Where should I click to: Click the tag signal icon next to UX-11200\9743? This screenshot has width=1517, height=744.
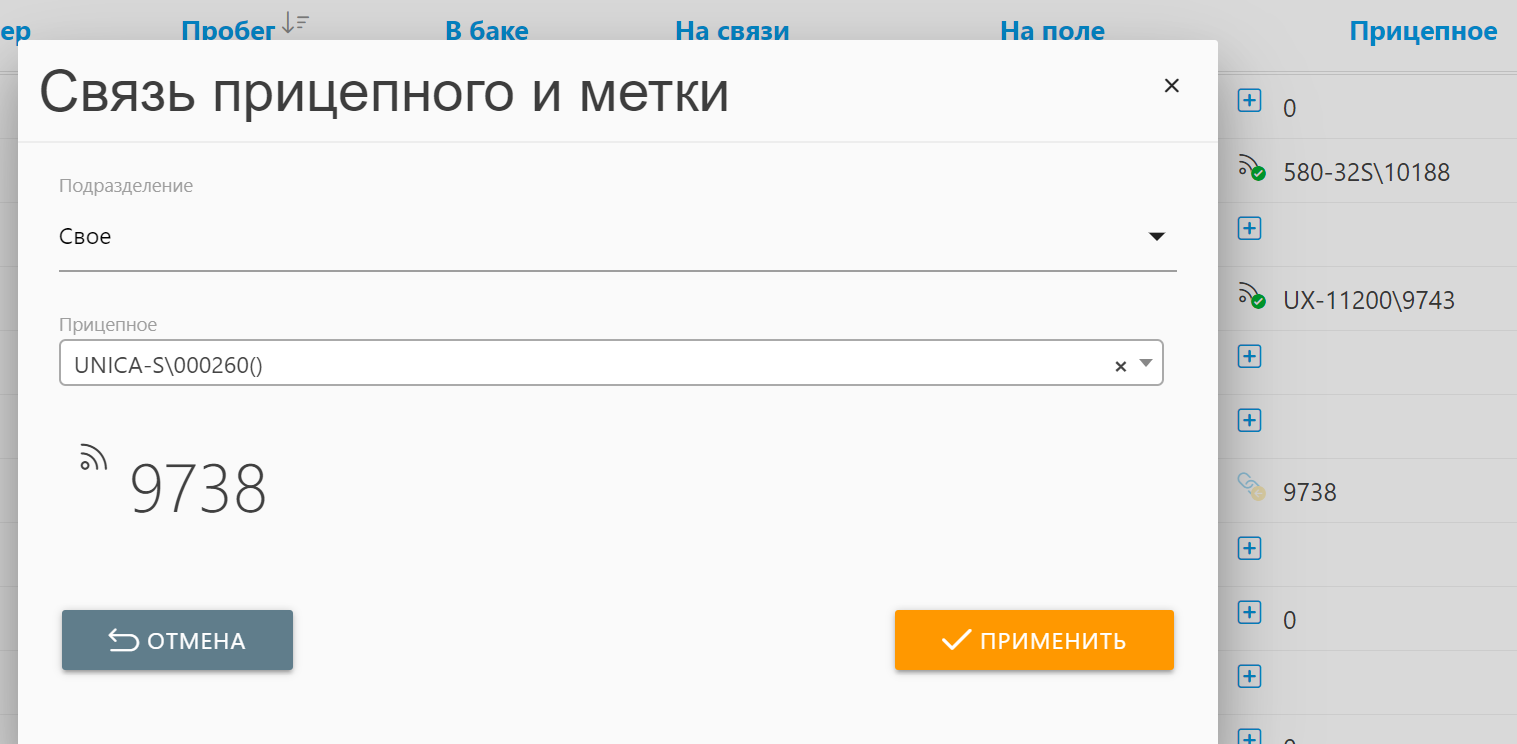[1251, 296]
